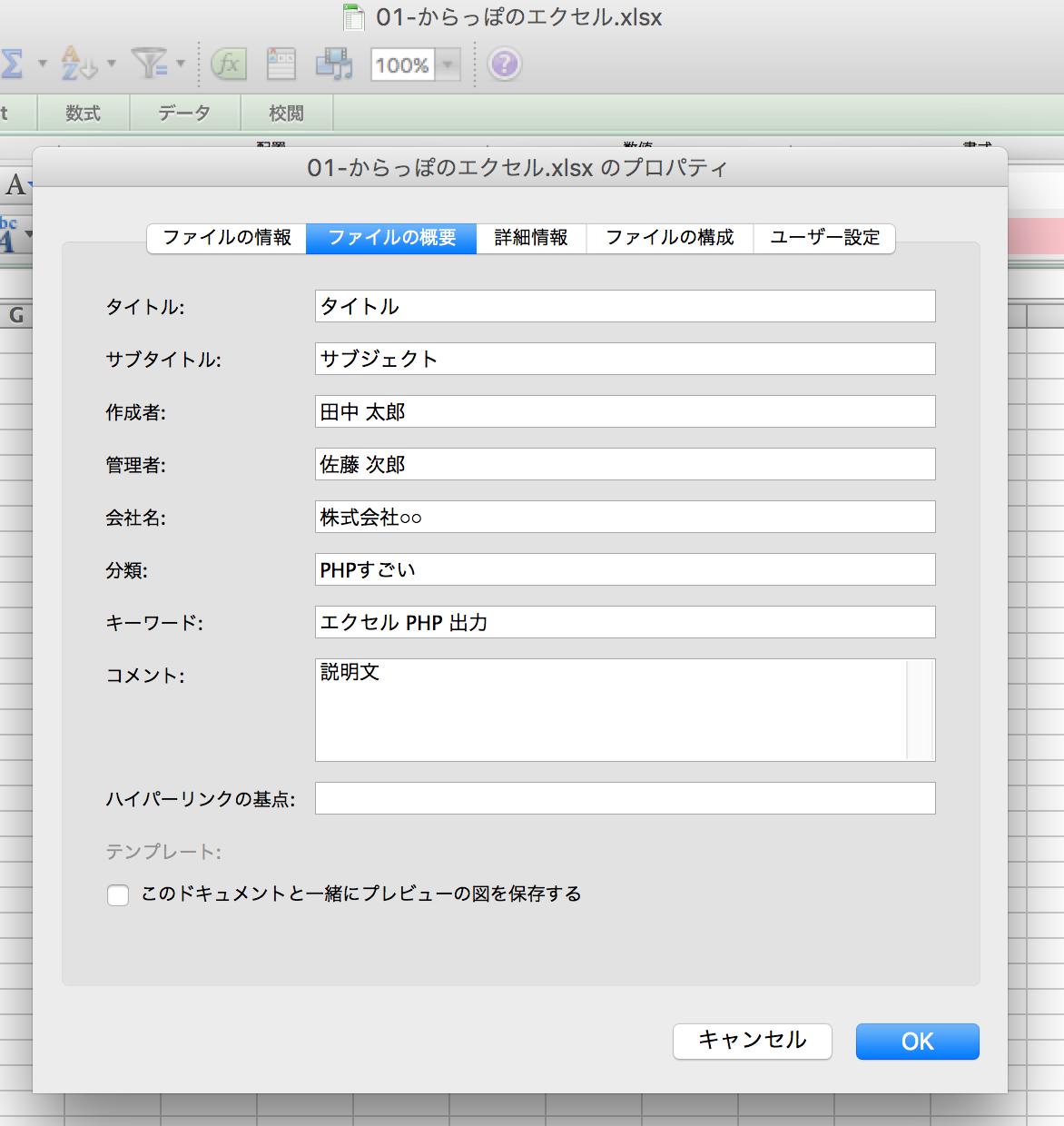Confirm properties with the OK button

click(x=917, y=1042)
